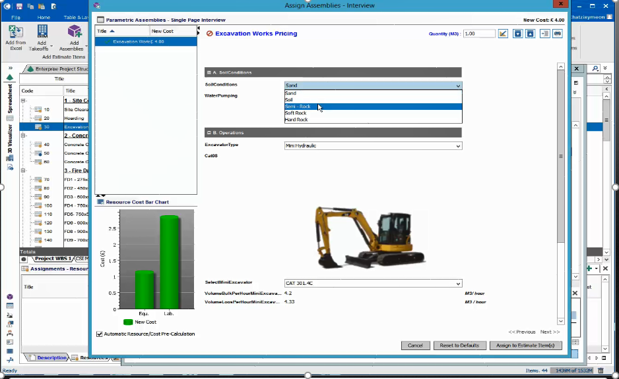Click the panel layout icon beside the rightmost toolbar icon

545,34
